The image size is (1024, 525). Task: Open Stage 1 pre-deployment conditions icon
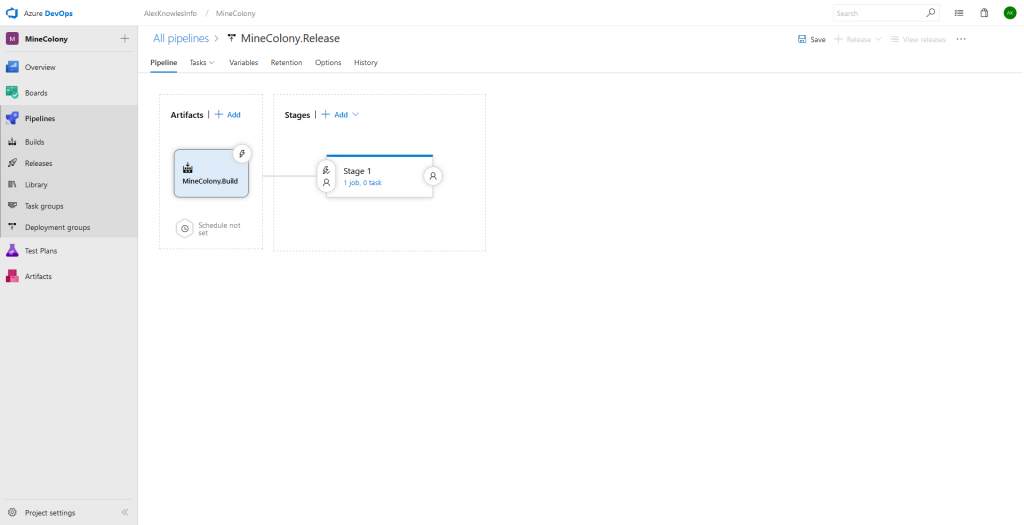(326, 176)
